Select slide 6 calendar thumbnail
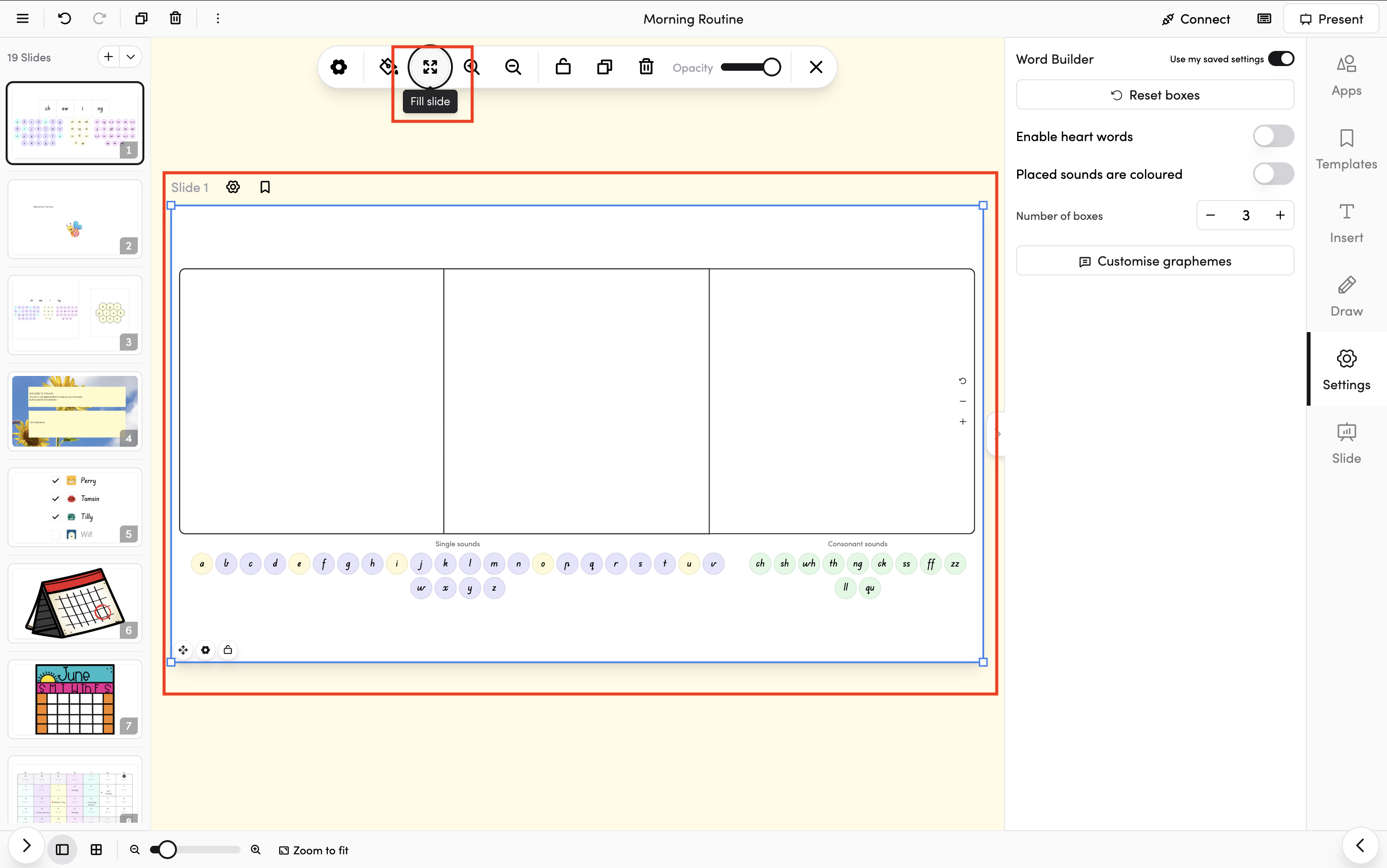Image resolution: width=1387 pixels, height=868 pixels. (75, 603)
